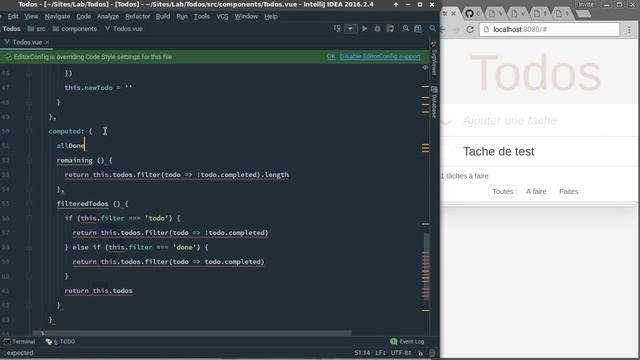Click the Hector inspector icon in status bar
This screenshot has width=640, height=360.
click(432, 353)
